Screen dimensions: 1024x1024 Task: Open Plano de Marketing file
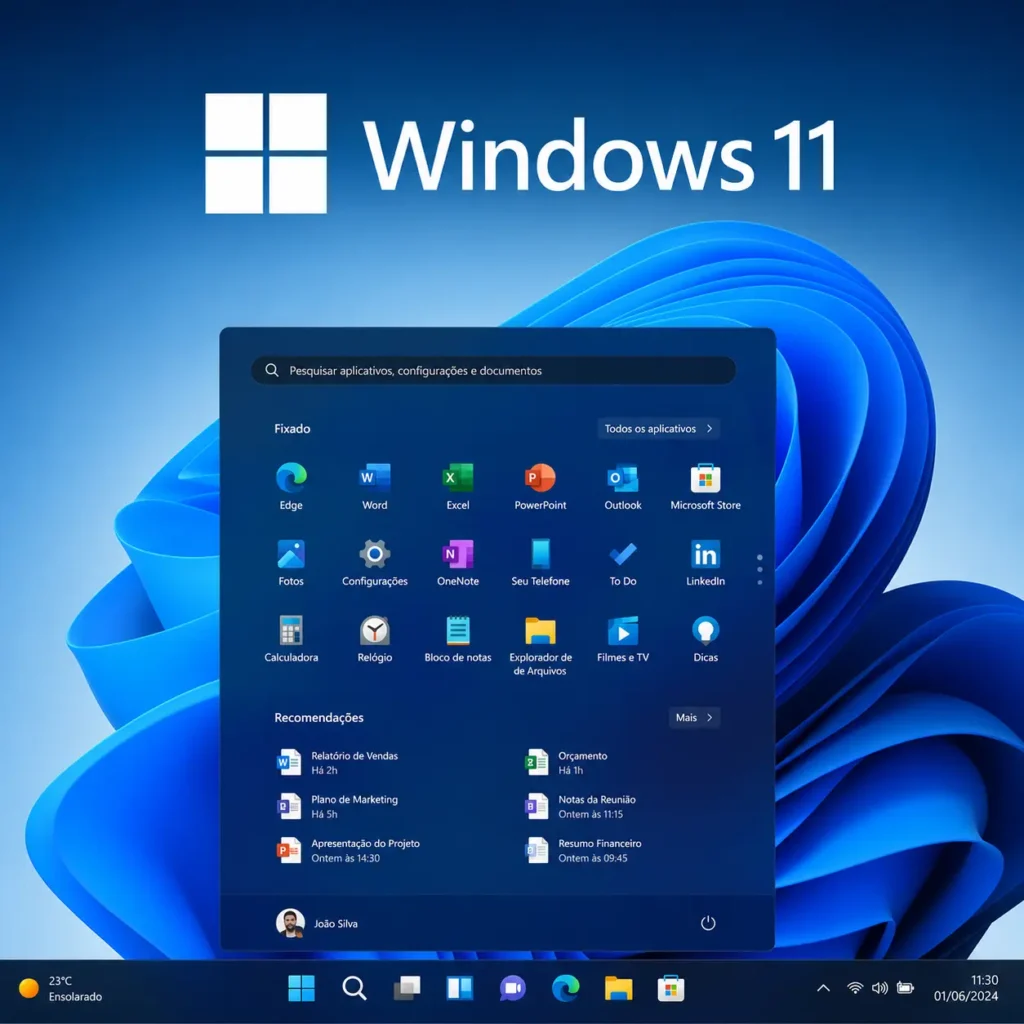338,806
